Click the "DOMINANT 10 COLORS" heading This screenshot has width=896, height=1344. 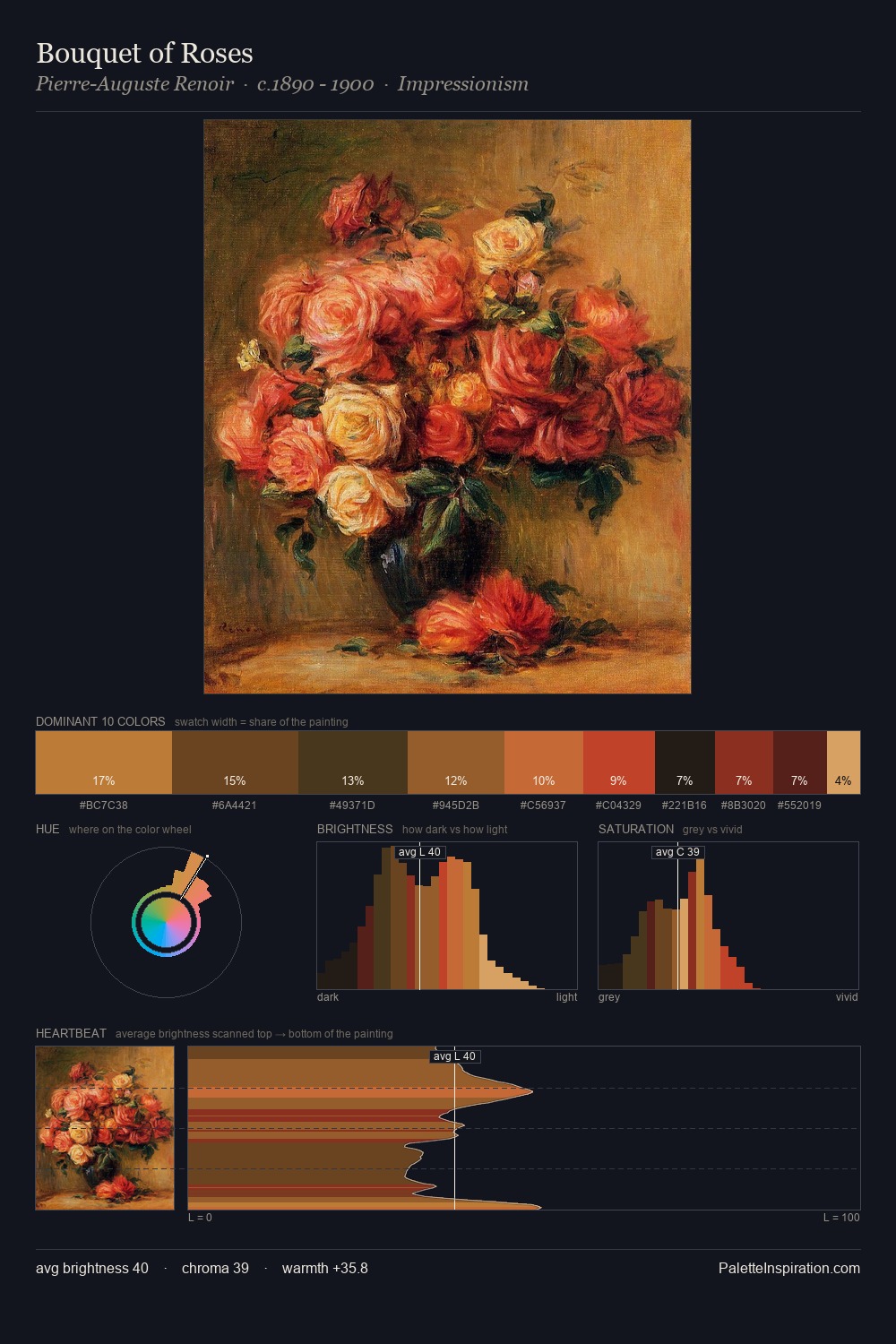click(x=100, y=721)
